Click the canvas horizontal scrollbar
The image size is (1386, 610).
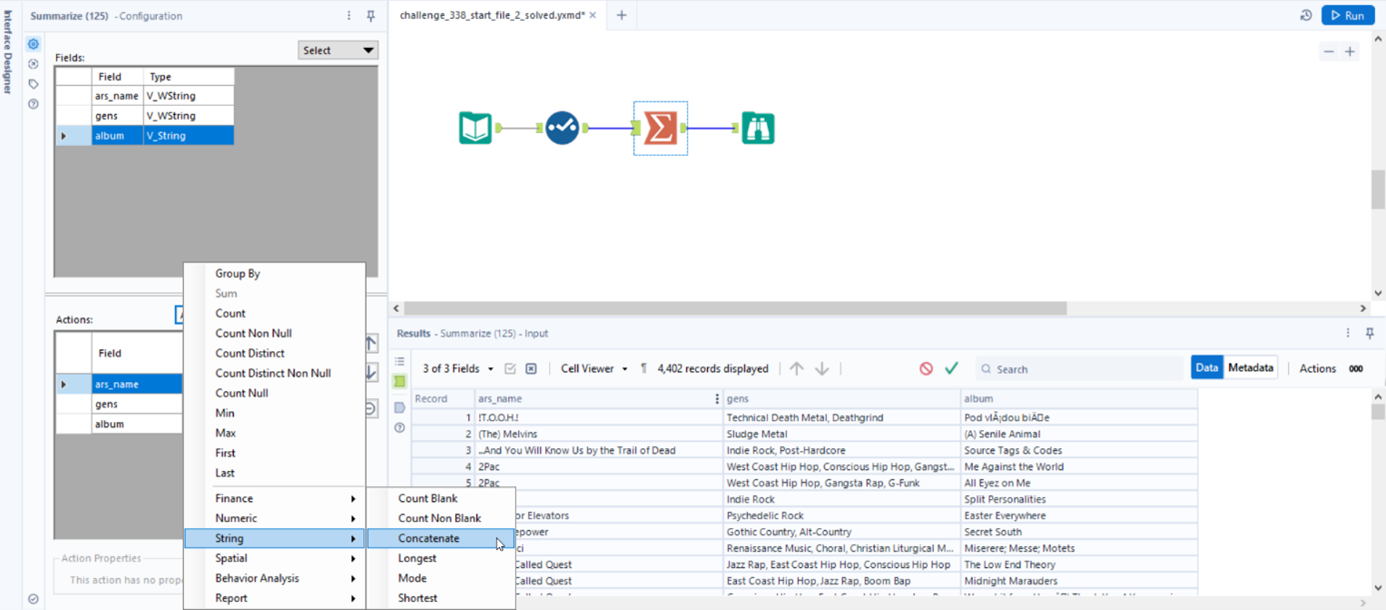pos(735,309)
